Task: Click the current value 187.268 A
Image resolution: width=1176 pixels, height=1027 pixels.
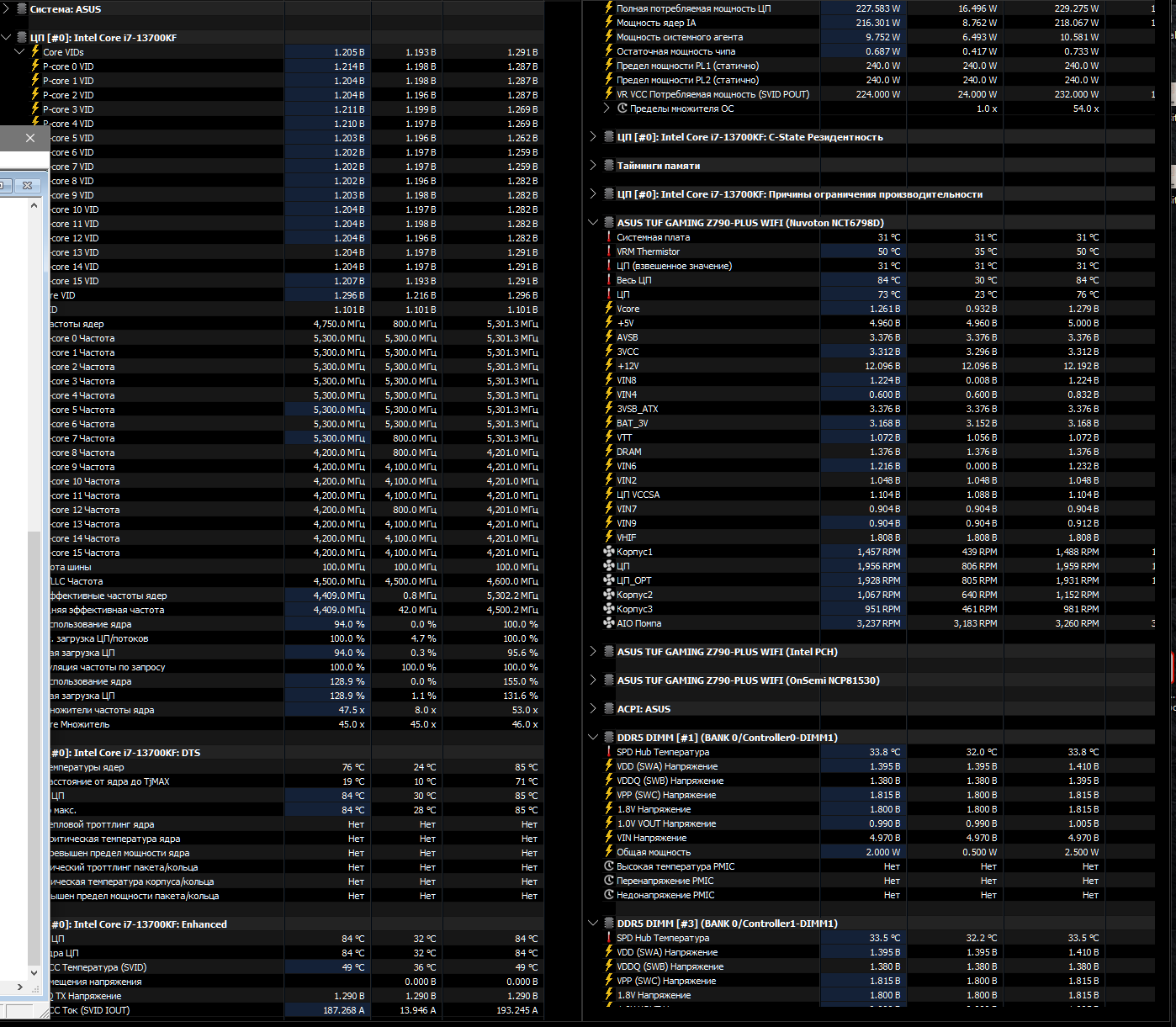Action: pos(344,1010)
